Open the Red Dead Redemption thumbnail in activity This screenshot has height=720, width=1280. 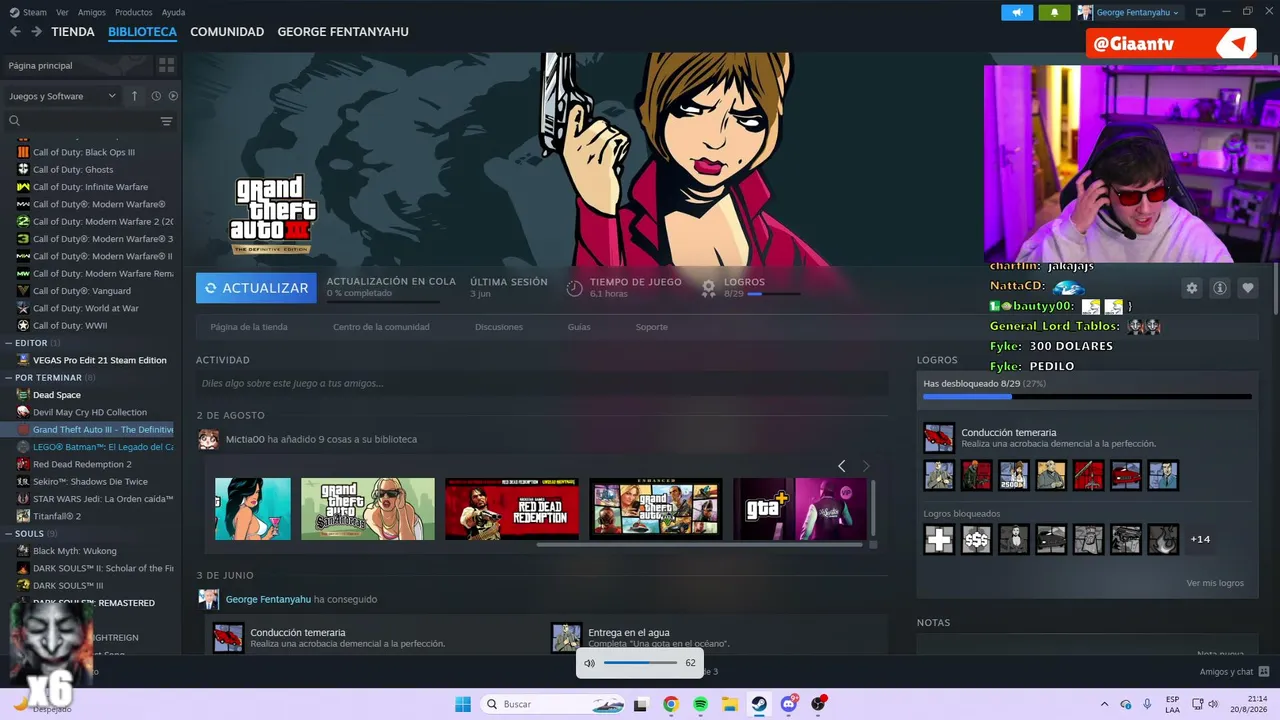point(512,509)
